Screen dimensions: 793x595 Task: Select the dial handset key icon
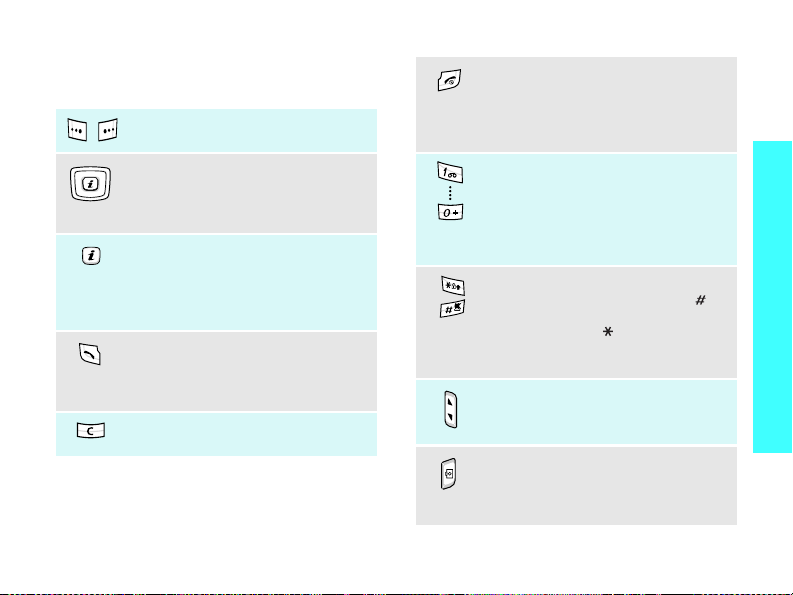point(90,354)
